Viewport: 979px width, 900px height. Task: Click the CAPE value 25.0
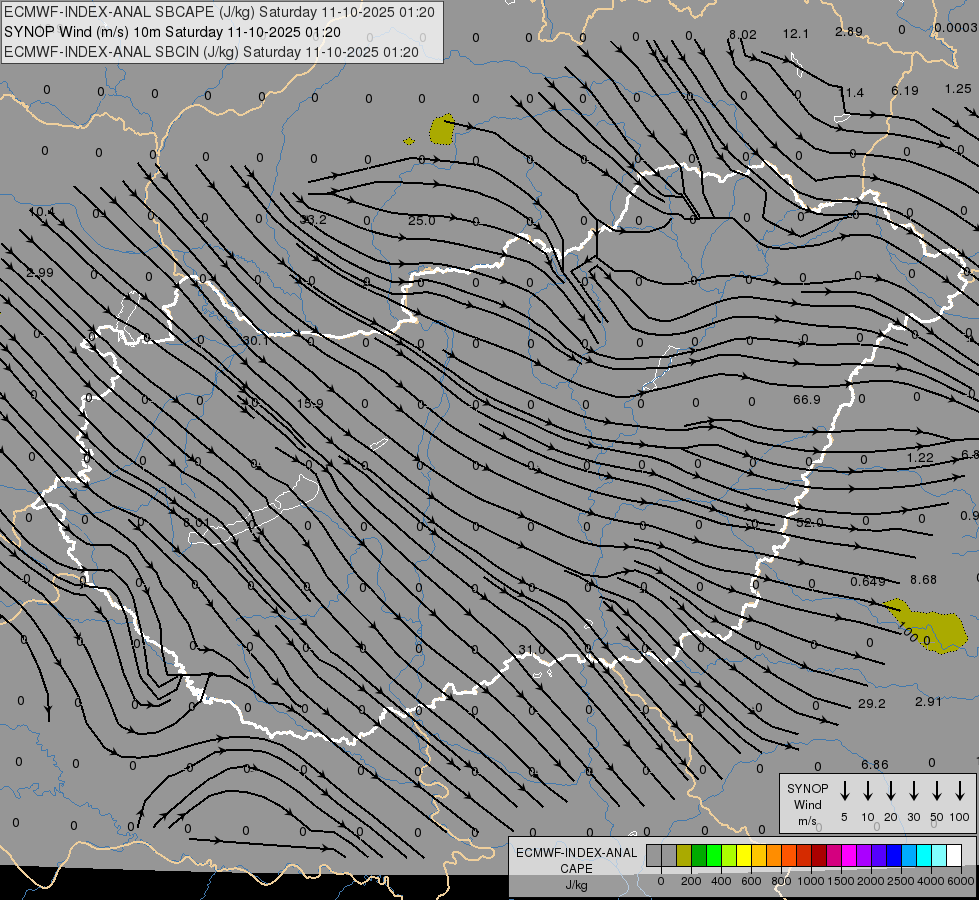click(x=421, y=220)
